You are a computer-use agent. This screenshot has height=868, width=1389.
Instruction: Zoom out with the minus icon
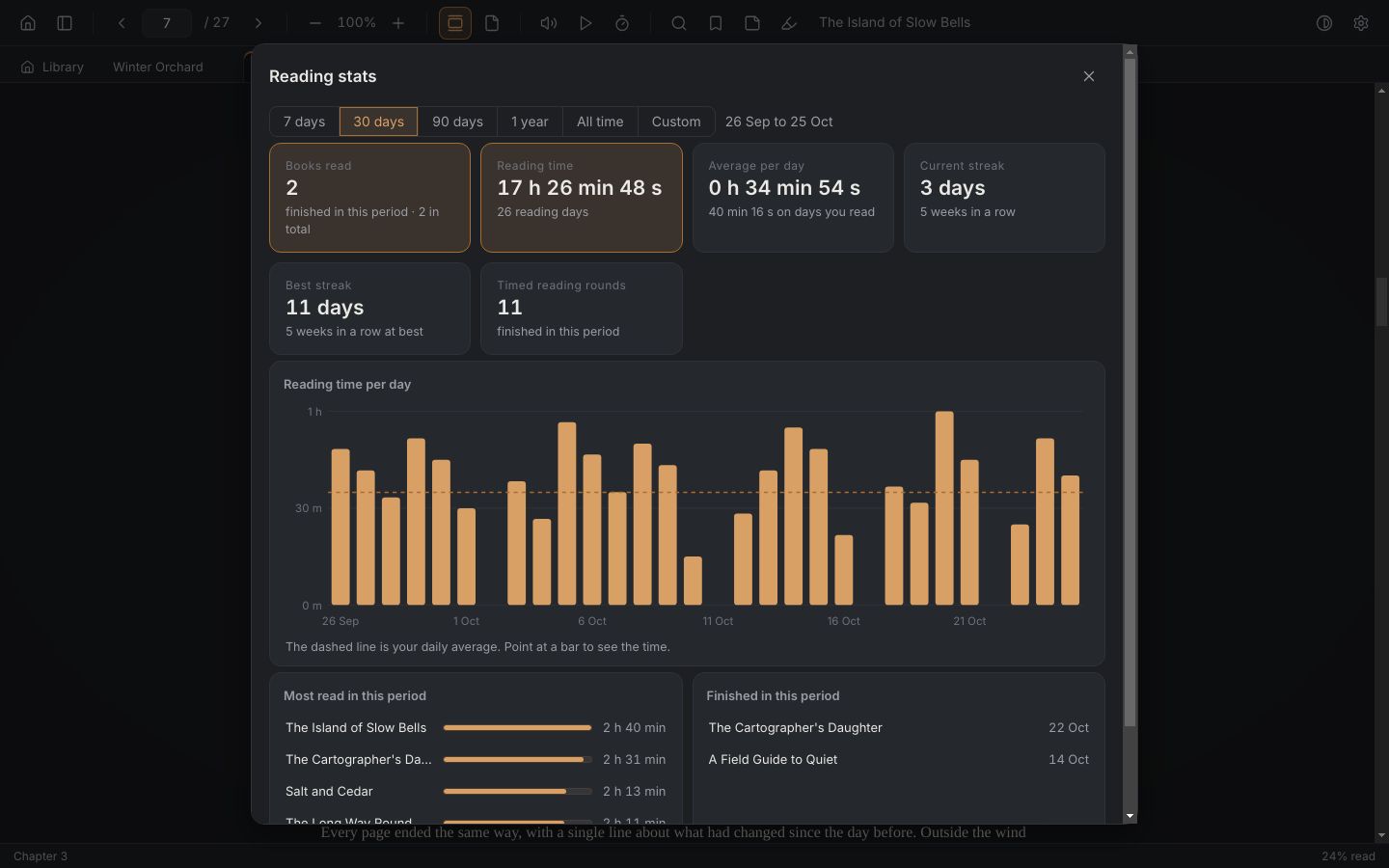315,23
